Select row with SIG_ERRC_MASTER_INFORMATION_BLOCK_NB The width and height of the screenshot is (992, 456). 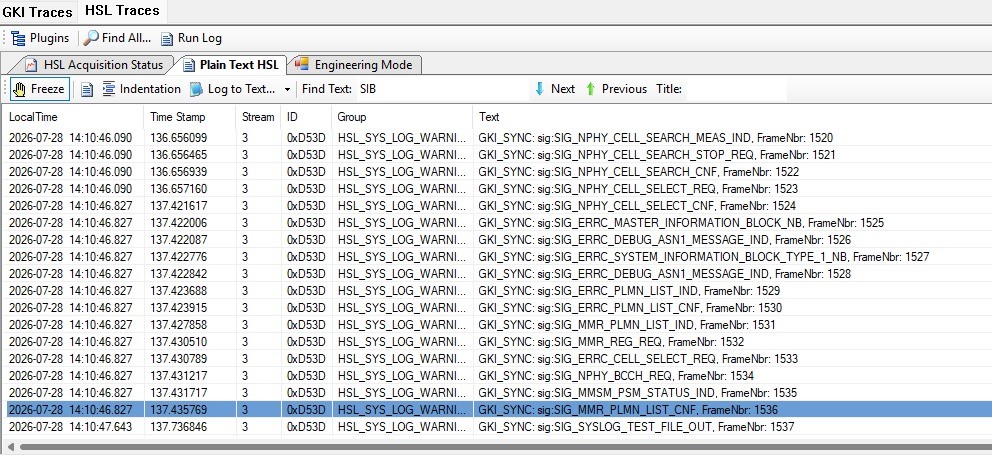click(x=499, y=223)
